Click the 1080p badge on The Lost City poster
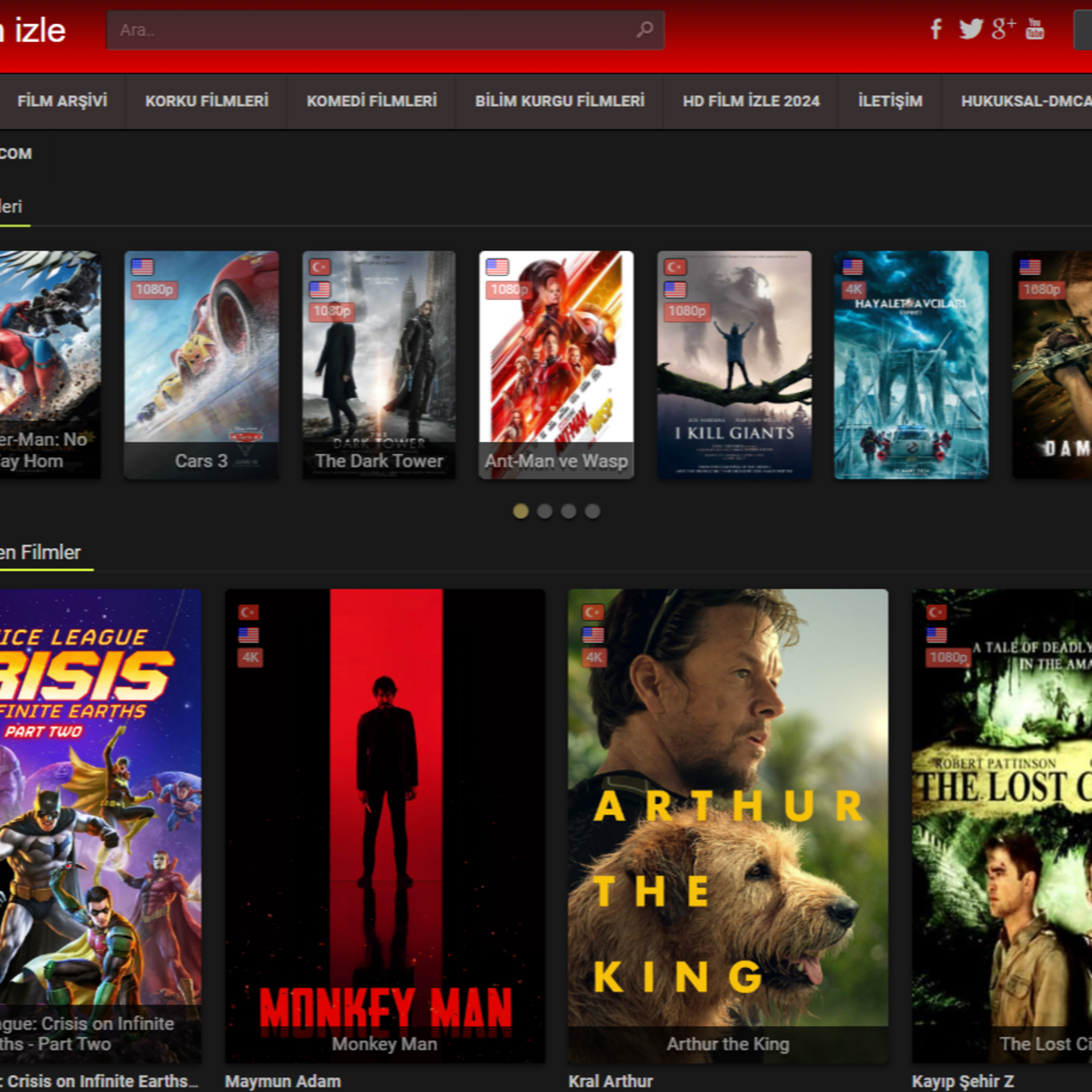Image resolution: width=1092 pixels, height=1092 pixels. click(949, 657)
